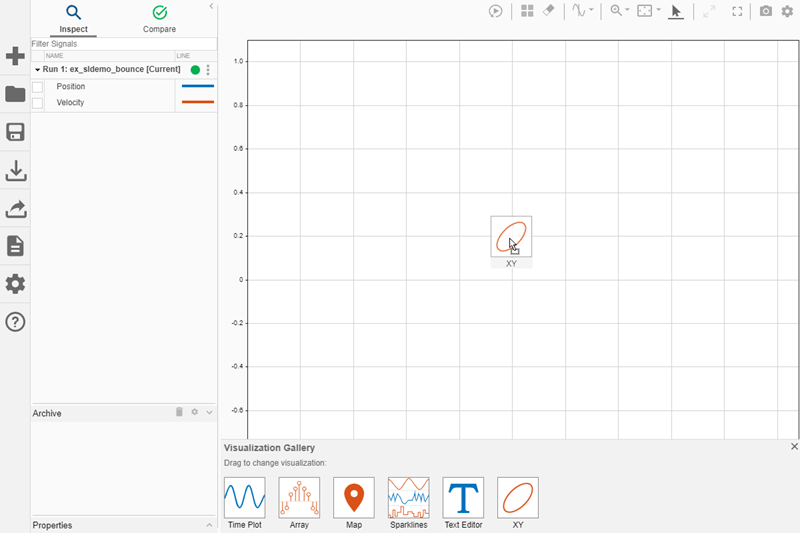Select the Position signal name
800x533 pixels.
(70, 86)
